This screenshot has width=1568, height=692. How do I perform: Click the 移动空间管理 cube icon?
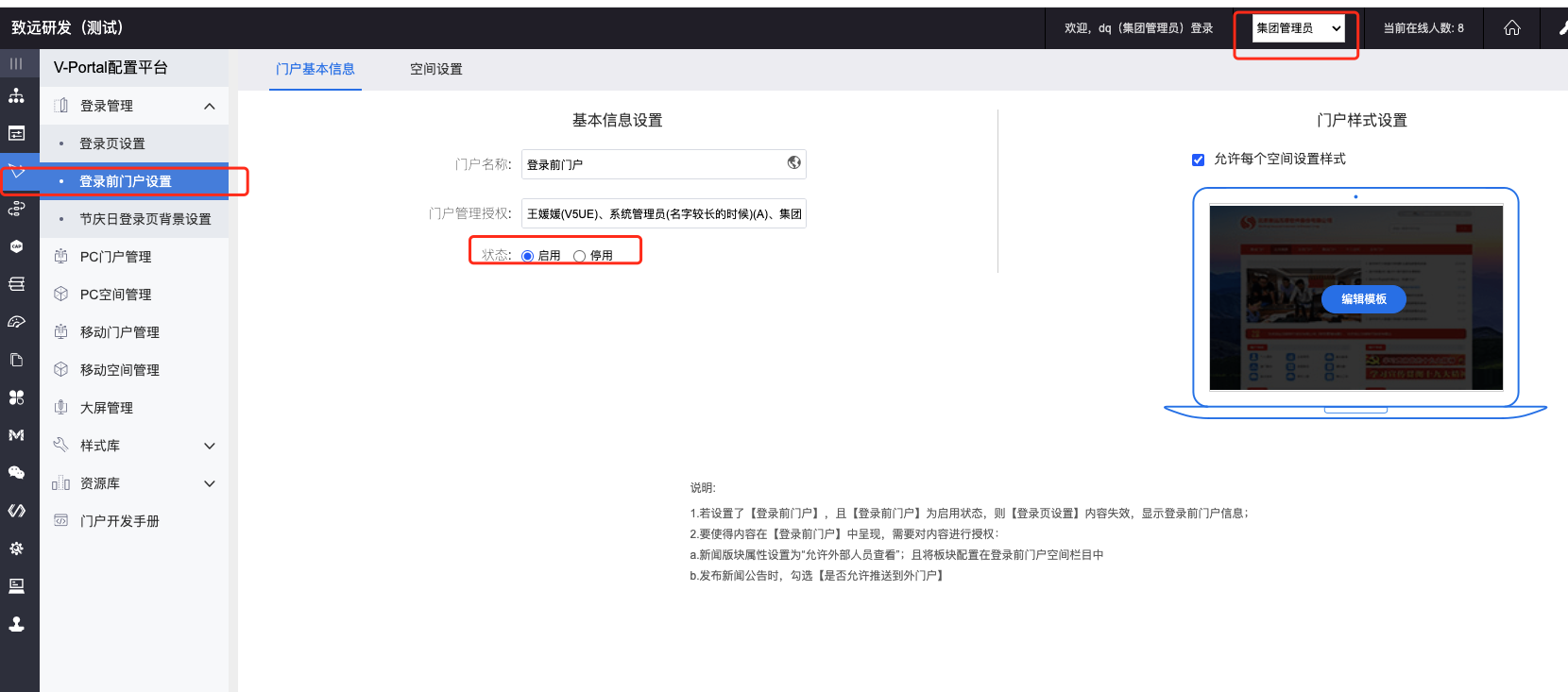[61, 369]
